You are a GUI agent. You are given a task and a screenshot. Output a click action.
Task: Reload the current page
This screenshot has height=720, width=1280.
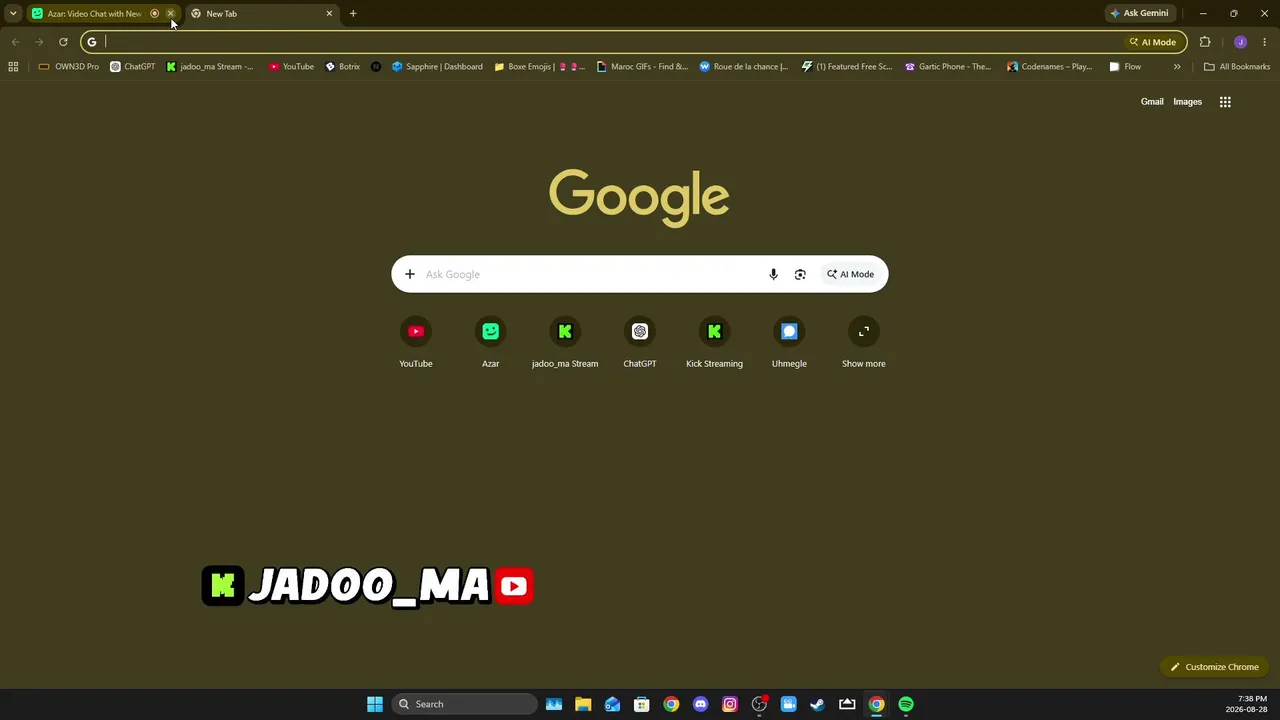[x=63, y=42]
